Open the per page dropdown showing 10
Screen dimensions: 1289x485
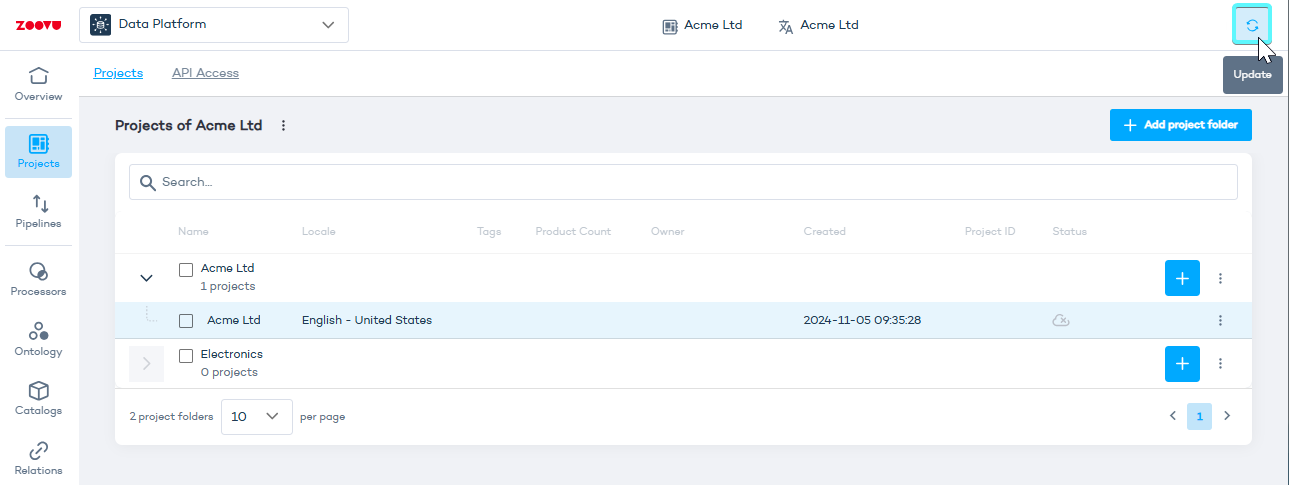pyautogui.click(x=257, y=417)
